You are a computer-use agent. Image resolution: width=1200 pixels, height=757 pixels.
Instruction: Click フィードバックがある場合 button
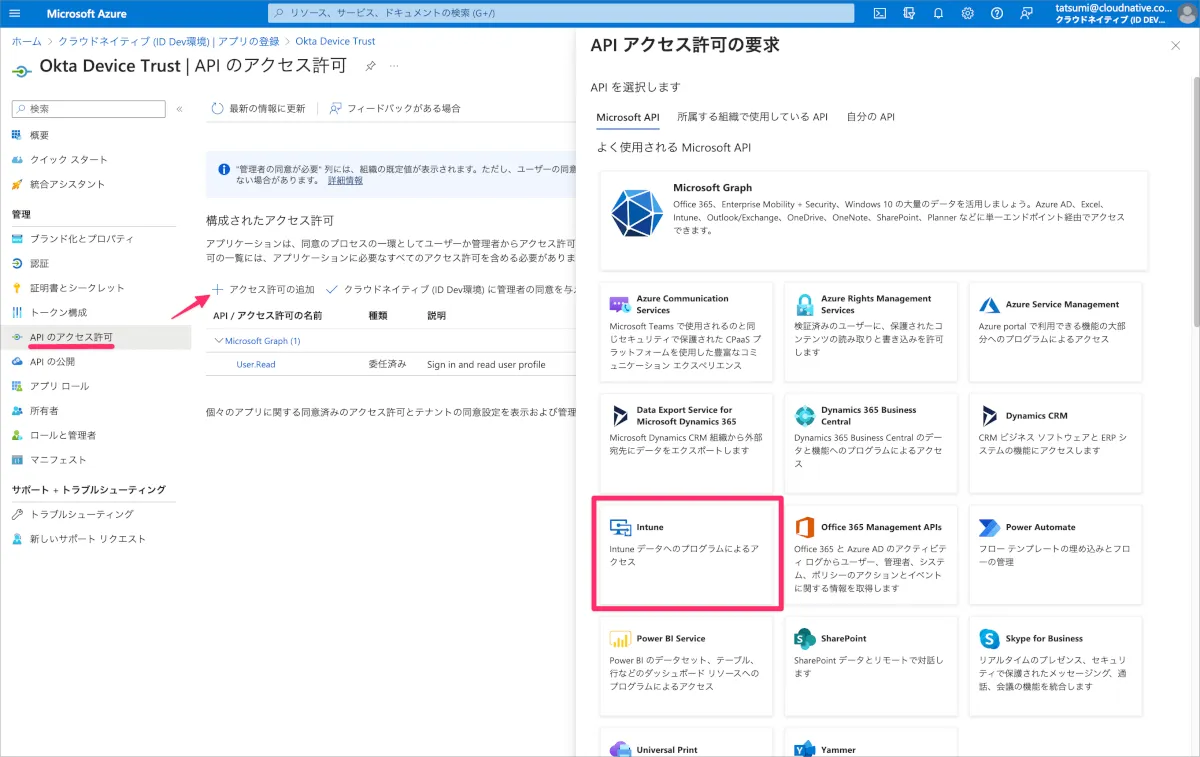point(395,108)
